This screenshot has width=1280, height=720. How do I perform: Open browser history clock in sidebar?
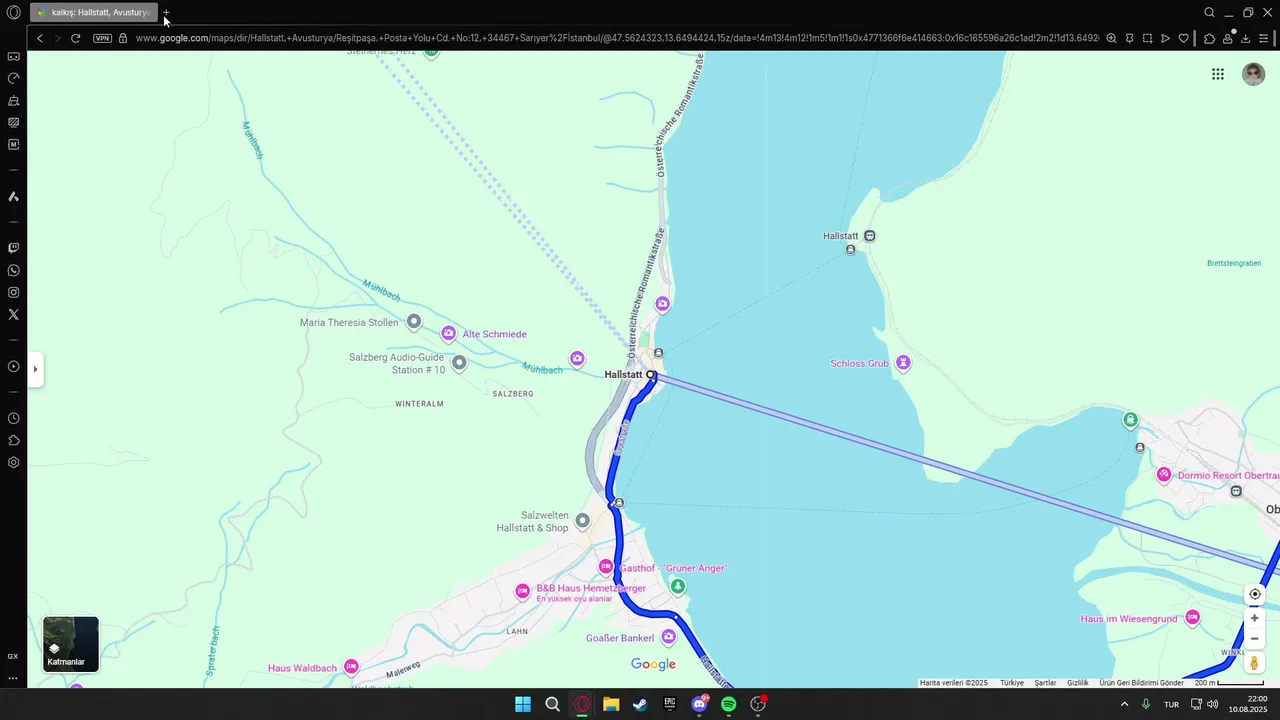click(x=13, y=418)
